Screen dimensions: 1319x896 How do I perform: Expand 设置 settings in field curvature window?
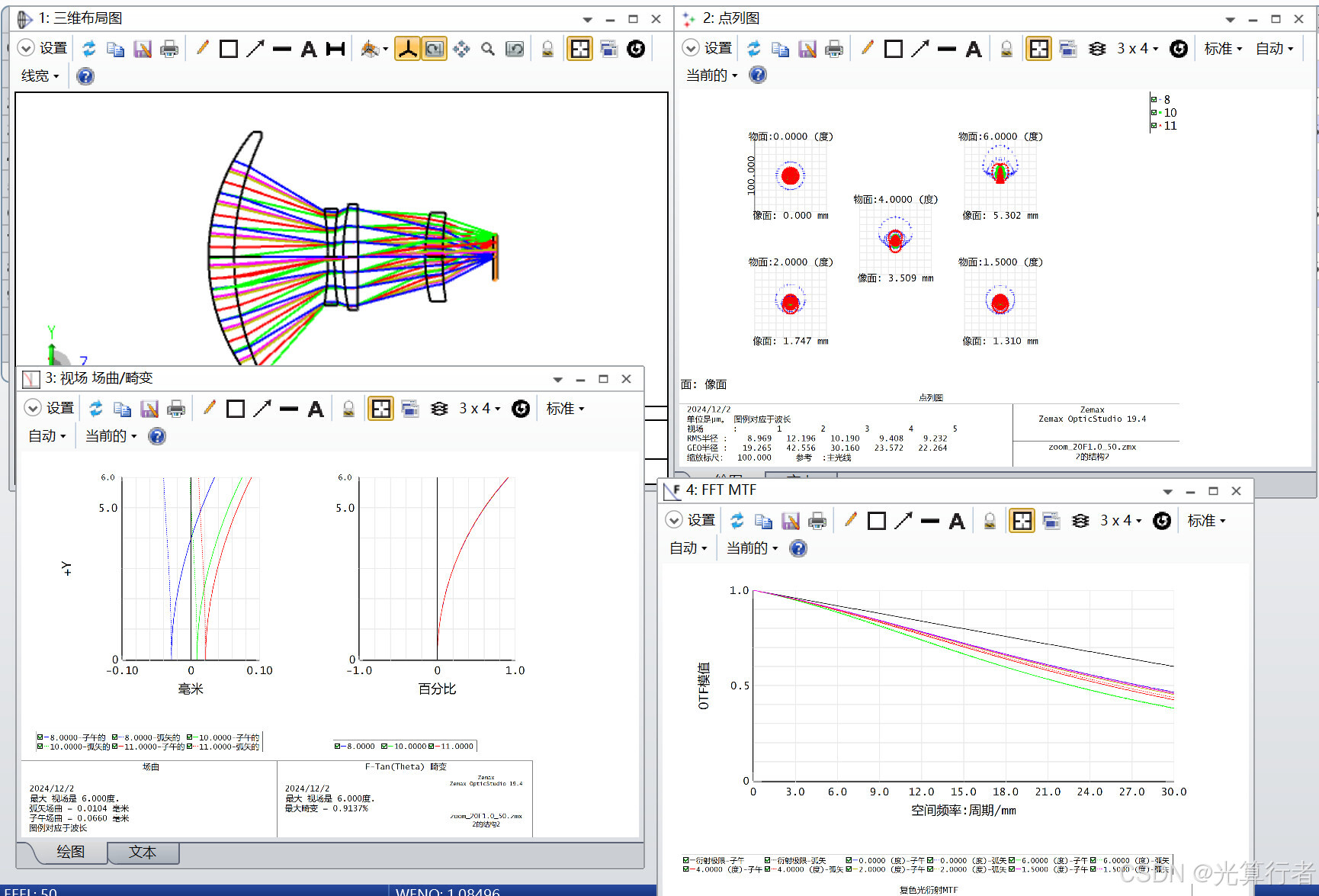pyautogui.click(x=50, y=409)
